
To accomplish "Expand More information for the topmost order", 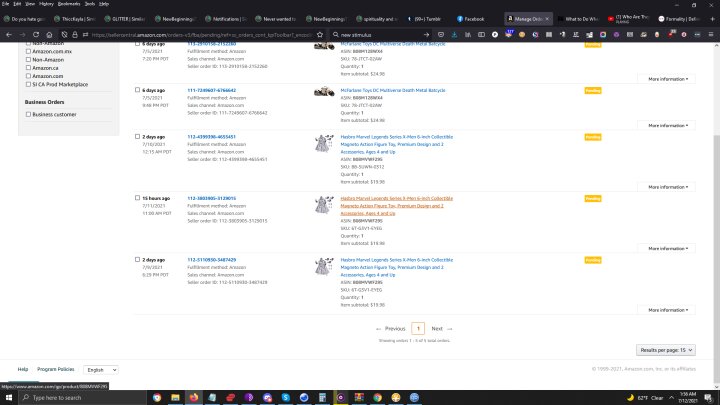I will (668, 79).
